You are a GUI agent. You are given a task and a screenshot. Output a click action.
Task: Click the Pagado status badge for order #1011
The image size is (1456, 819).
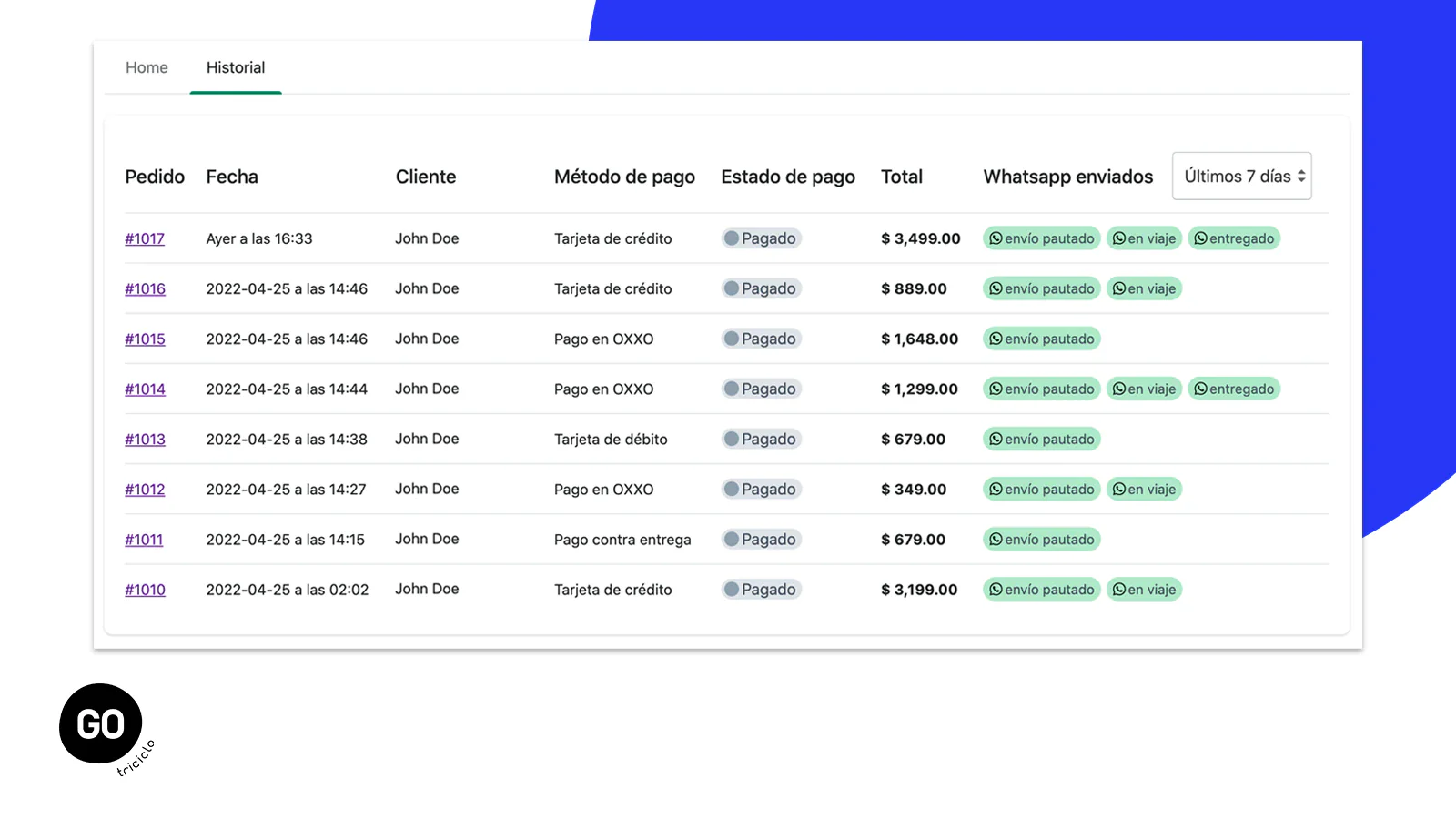coord(761,539)
